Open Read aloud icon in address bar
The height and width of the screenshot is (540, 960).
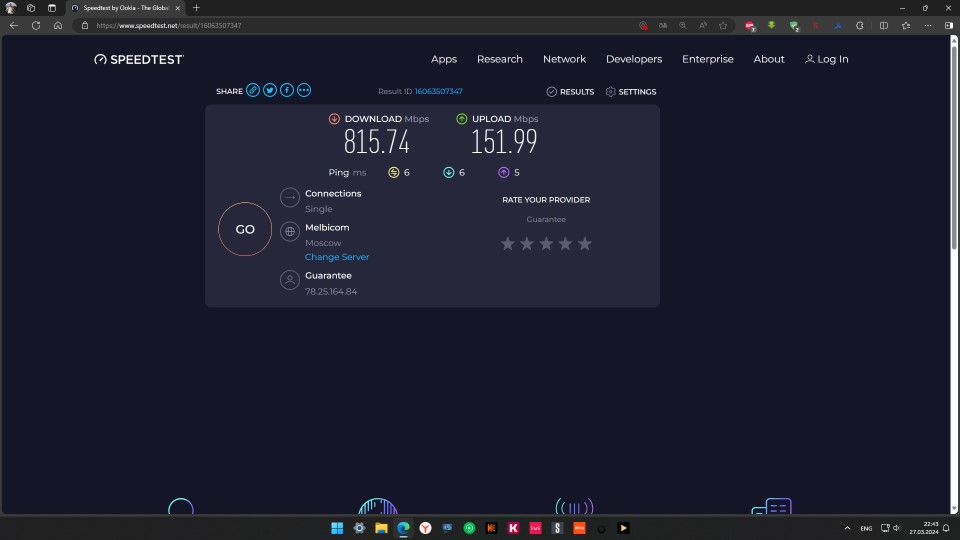(x=703, y=26)
